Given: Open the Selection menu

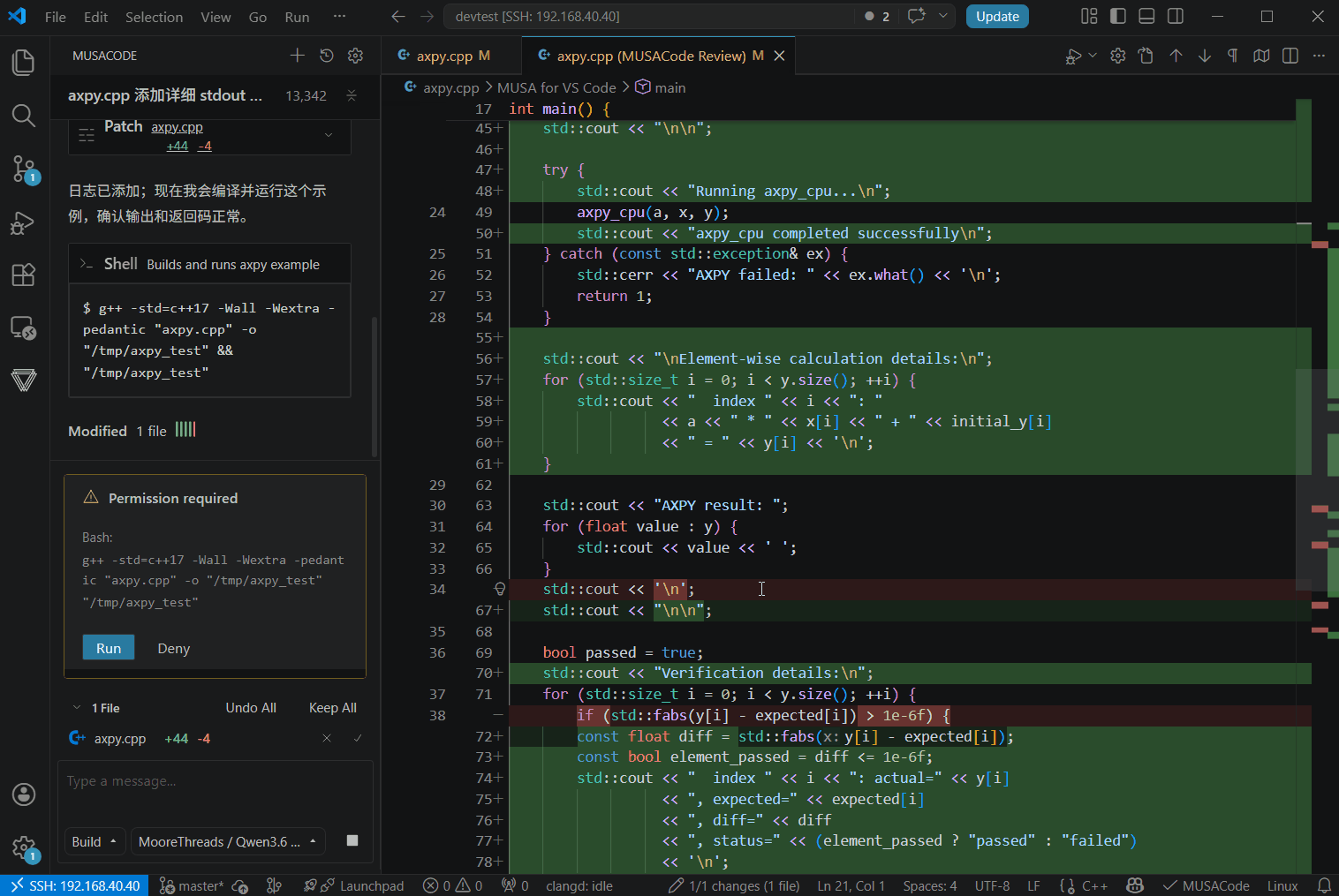Looking at the screenshot, I should 154,17.
